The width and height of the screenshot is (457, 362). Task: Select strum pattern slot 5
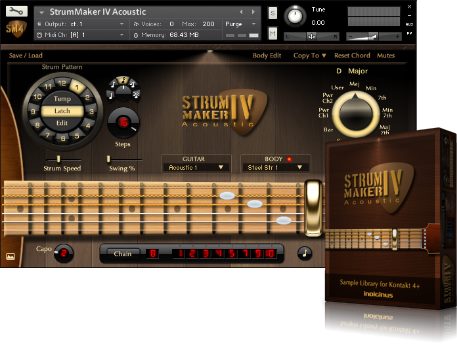pyautogui.click(x=77, y=135)
